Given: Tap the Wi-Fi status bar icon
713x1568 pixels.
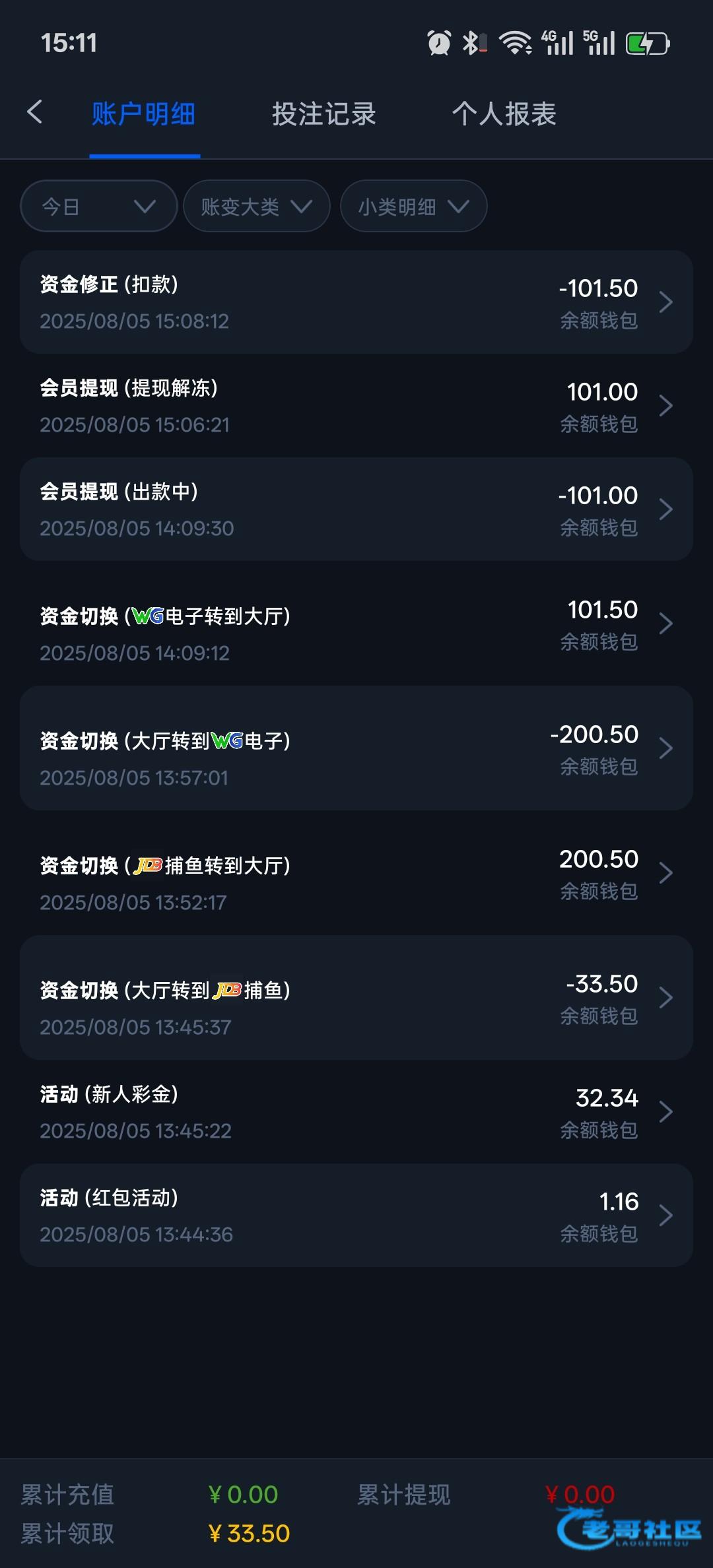Looking at the screenshot, I should [516, 44].
